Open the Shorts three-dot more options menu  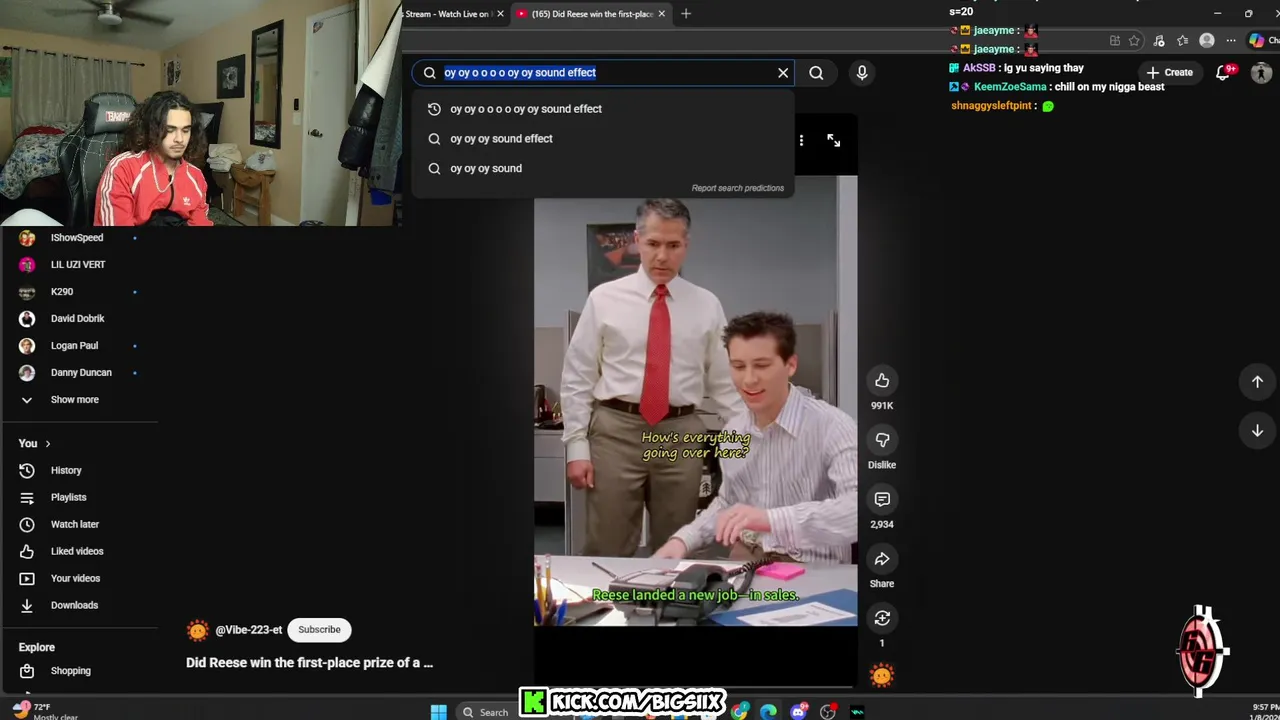[801, 141]
